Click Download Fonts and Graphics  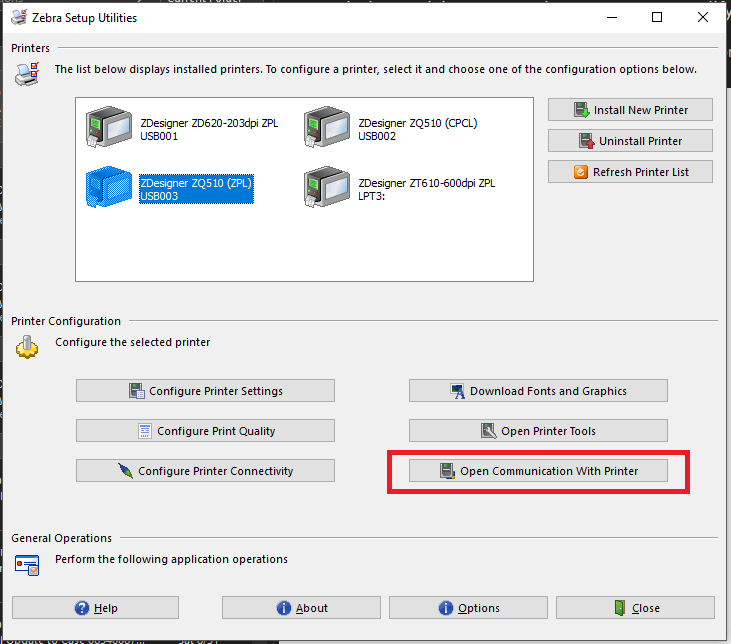[538, 391]
